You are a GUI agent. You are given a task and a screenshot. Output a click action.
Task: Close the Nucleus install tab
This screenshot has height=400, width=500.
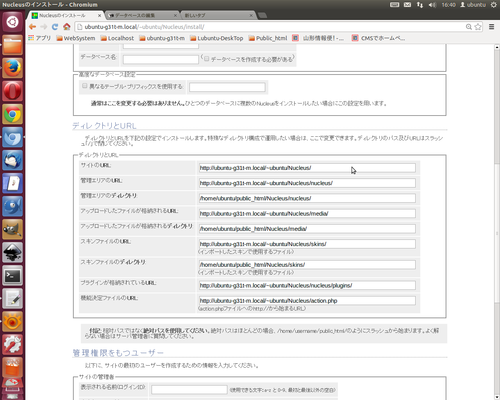99,15
